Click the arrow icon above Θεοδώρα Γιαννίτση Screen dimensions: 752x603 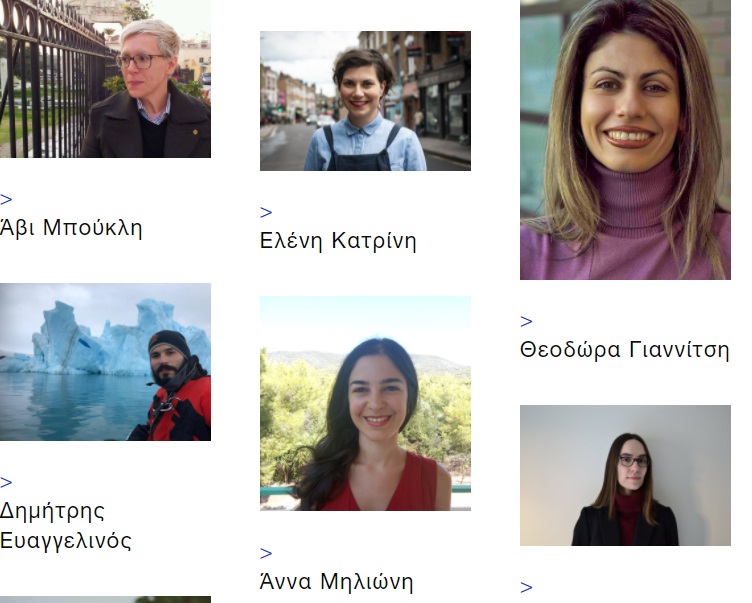click(x=526, y=321)
